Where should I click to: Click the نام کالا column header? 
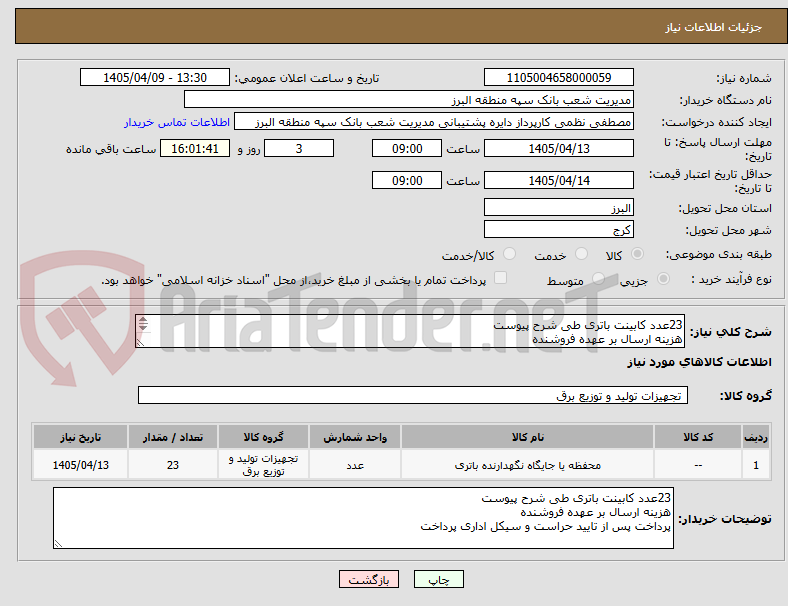pyautogui.click(x=527, y=437)
